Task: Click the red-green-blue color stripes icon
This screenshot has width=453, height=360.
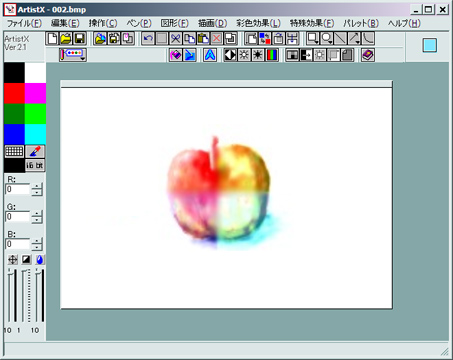Action: pos(272,55)
